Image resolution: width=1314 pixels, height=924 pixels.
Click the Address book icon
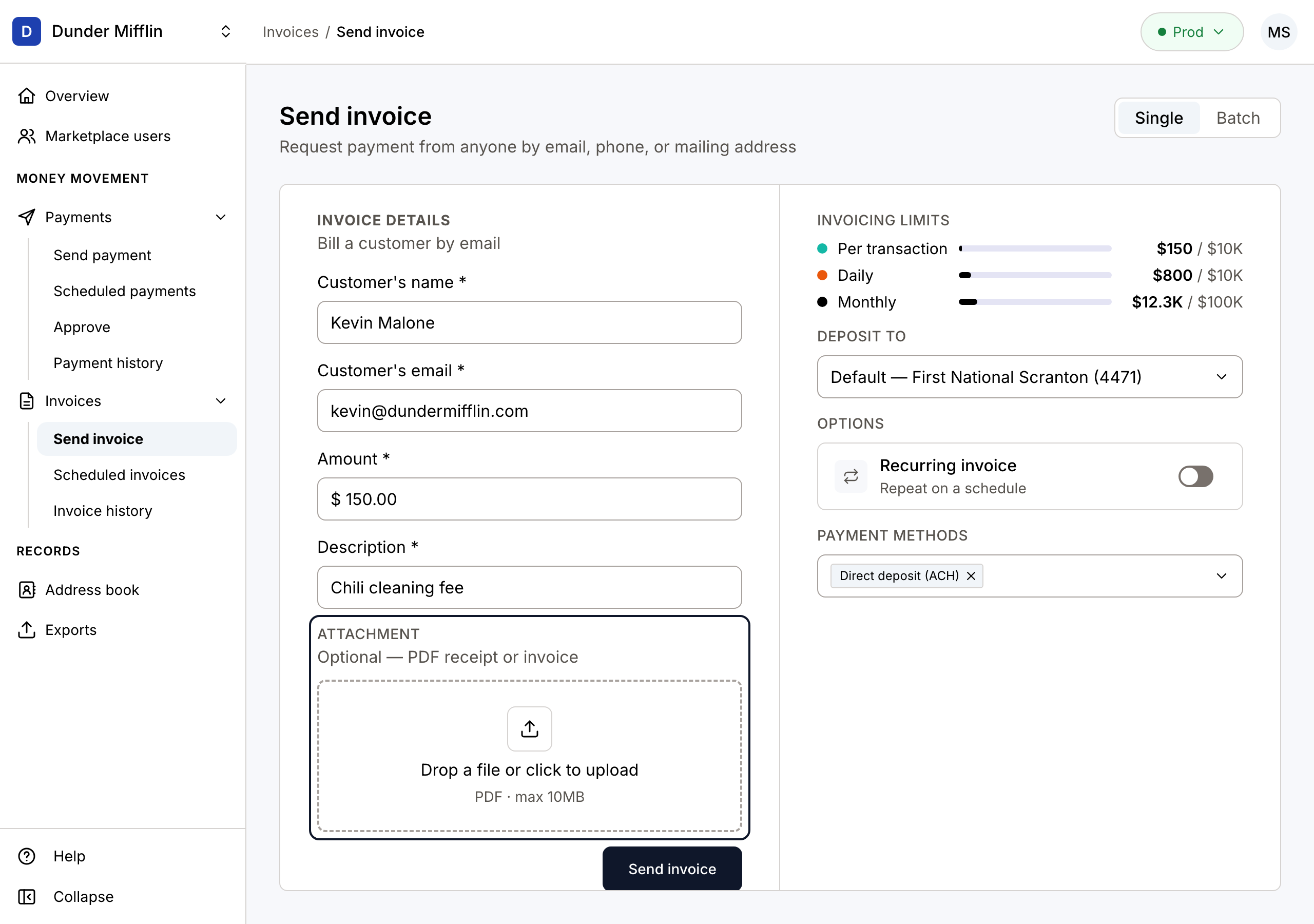point(26,590)
